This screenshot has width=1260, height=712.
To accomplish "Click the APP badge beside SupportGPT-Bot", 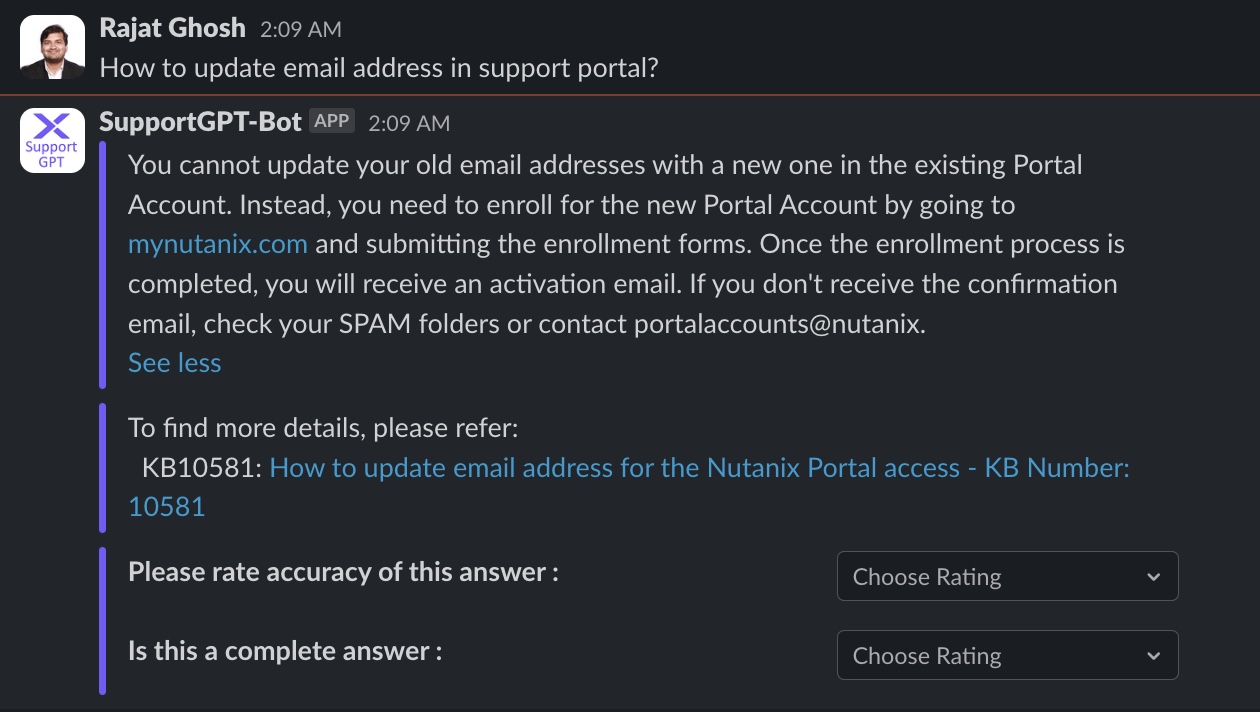I will [x=332, y=121].
